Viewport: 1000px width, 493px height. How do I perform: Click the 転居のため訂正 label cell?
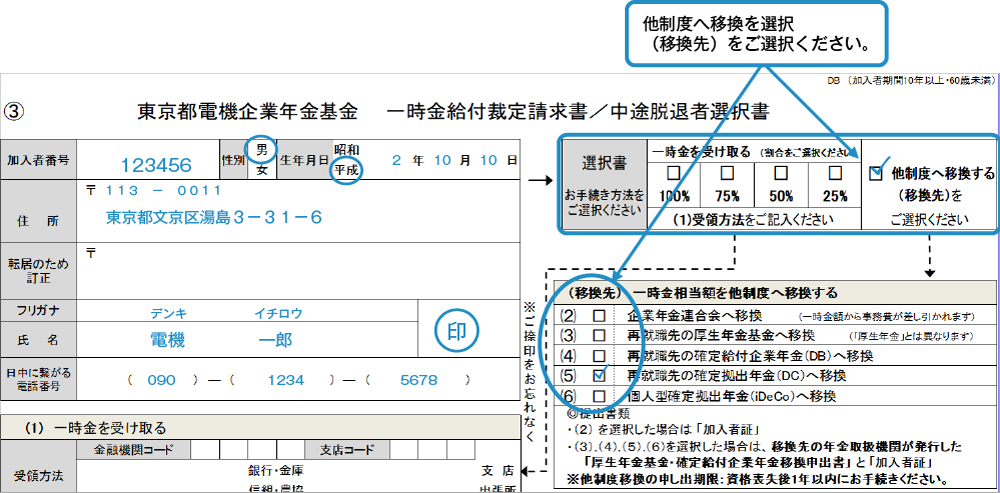(x=38, y=271)
